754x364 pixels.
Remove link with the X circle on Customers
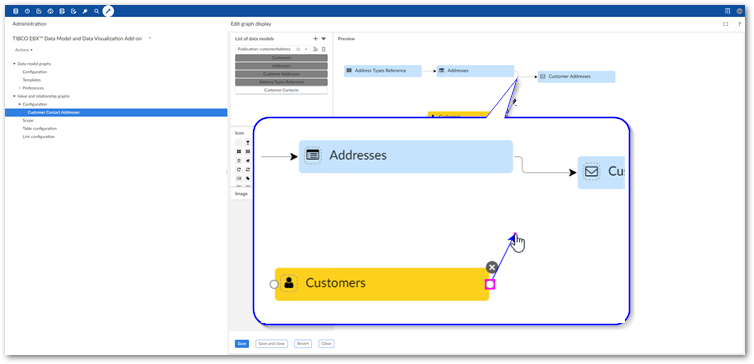coord(491,267)
